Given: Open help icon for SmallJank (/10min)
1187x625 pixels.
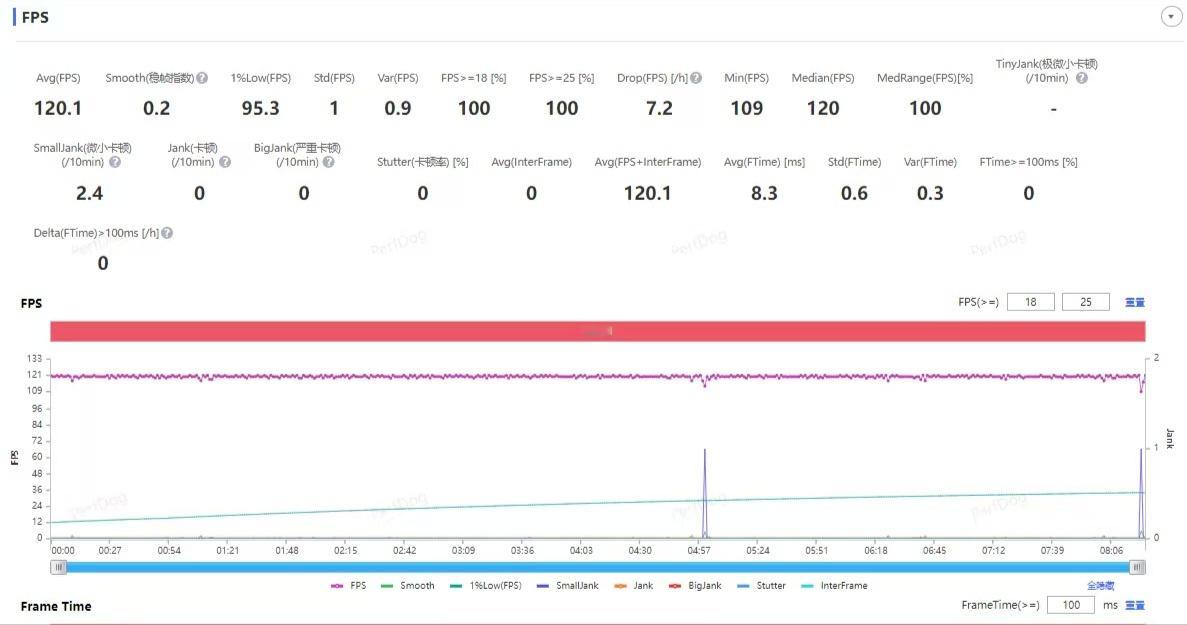Looking at the screenshot, I should [x=115, y=162].
